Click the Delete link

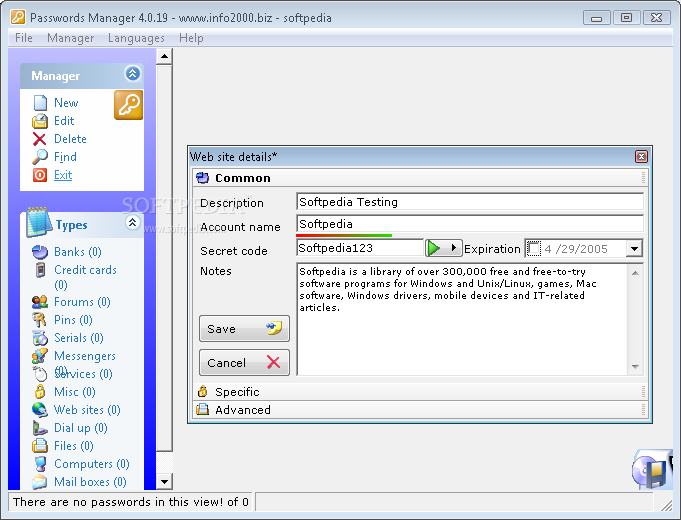coord(70,139)
